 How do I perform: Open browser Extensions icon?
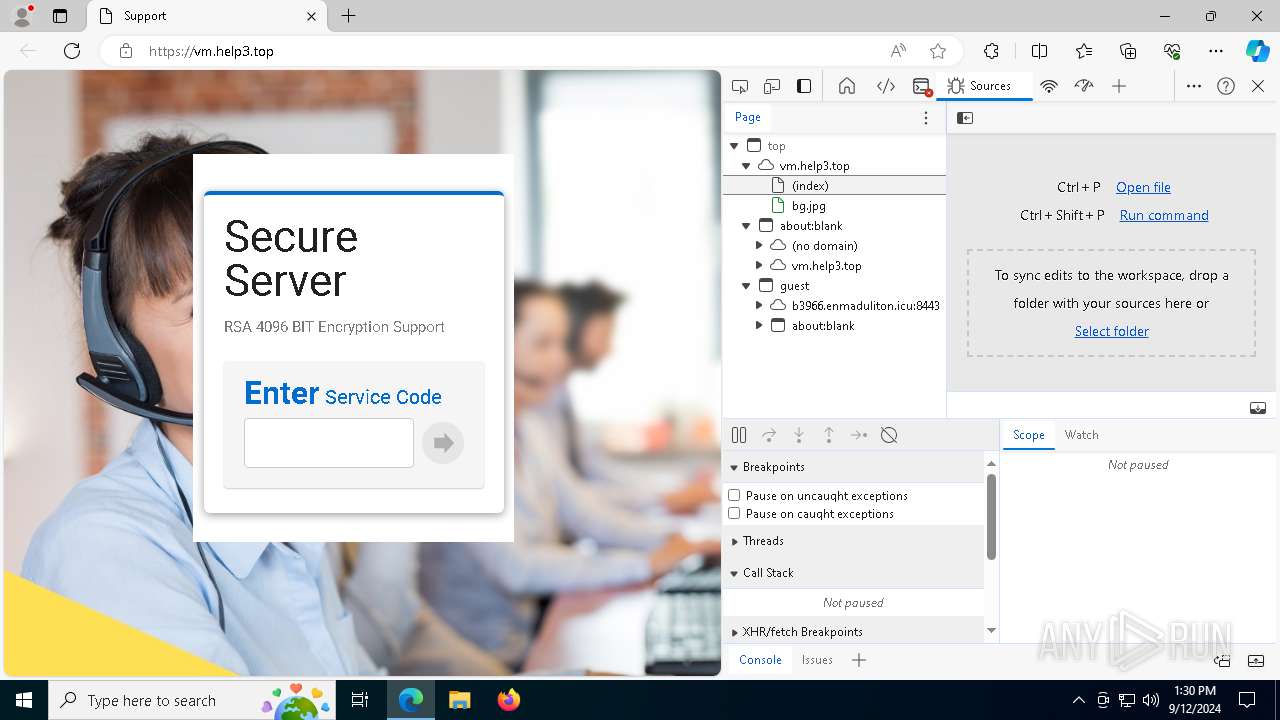(x=991, y=51)
